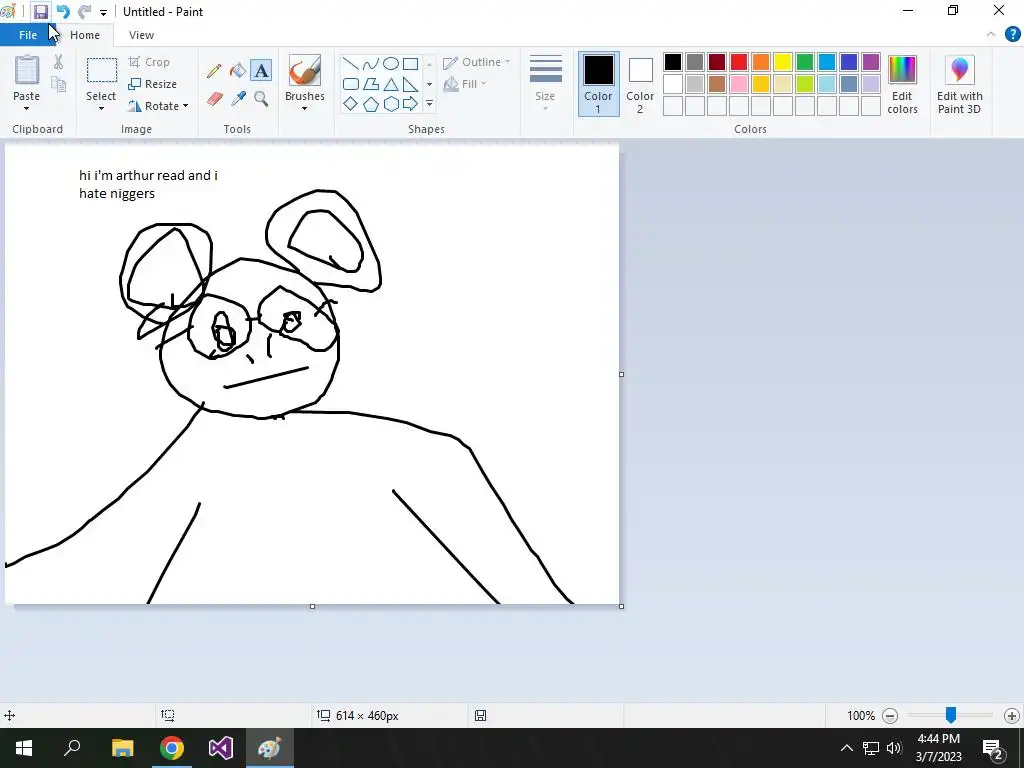The image size is (1024, 768).
Task: Switch to the Home tab
Action: [85, 35]
